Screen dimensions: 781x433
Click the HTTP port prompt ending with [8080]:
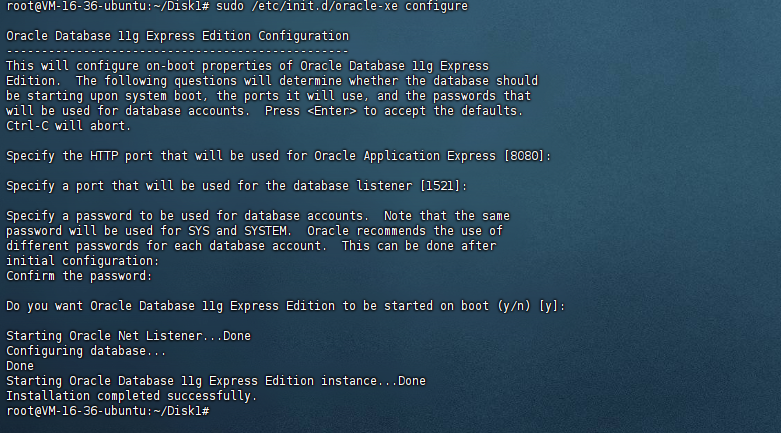click(x=278, y=156)
